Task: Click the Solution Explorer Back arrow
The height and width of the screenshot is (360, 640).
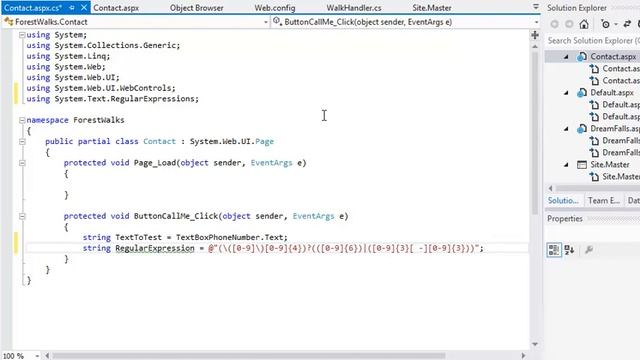Action: coord(554,24)
